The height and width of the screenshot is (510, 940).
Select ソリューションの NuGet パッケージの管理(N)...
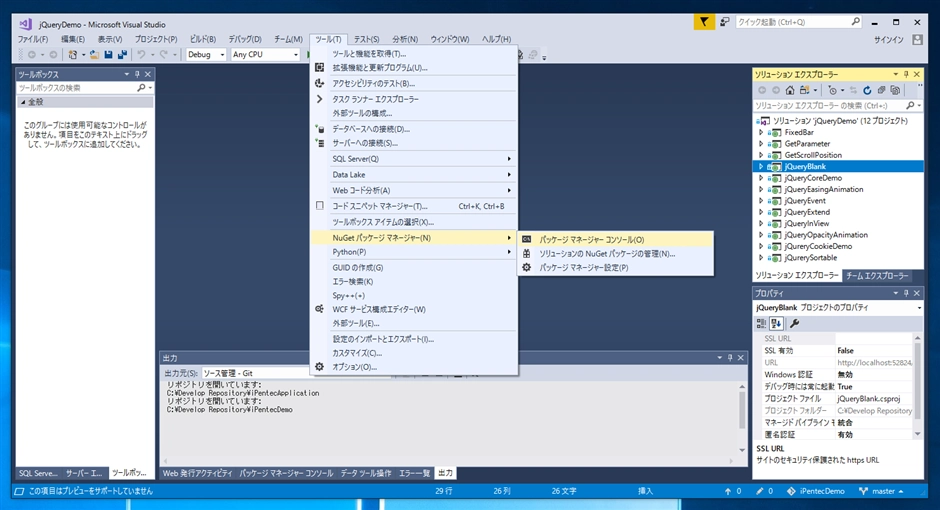616,254
